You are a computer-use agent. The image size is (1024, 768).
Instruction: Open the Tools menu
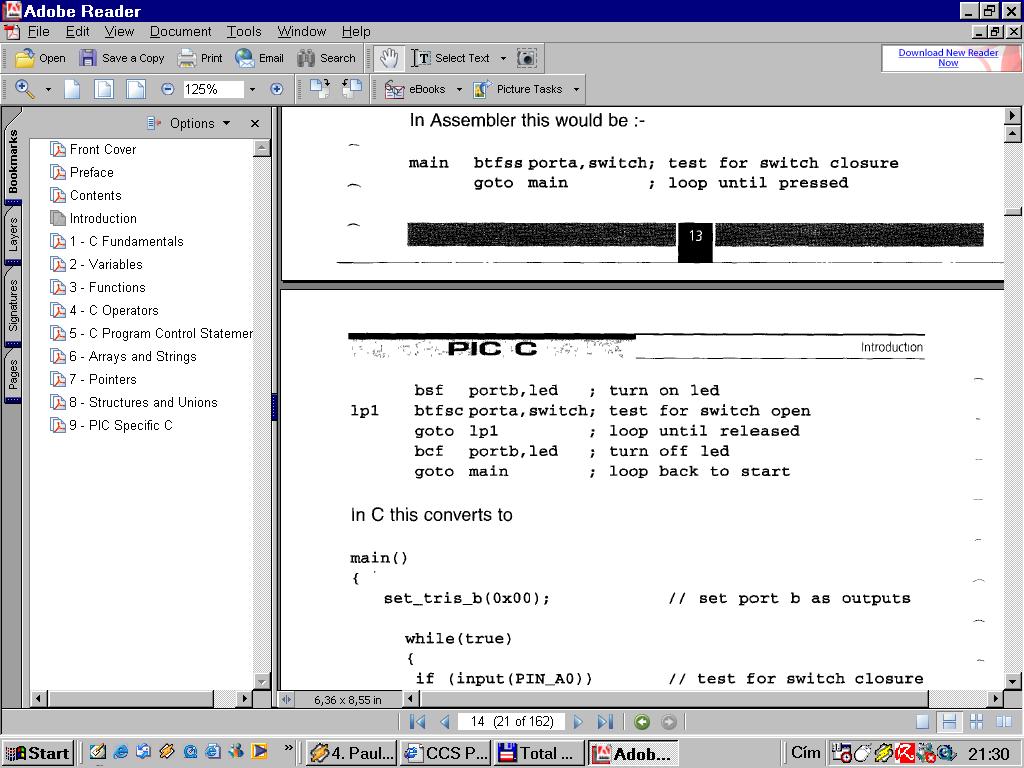pyautogui.click(x=244, y=31)
